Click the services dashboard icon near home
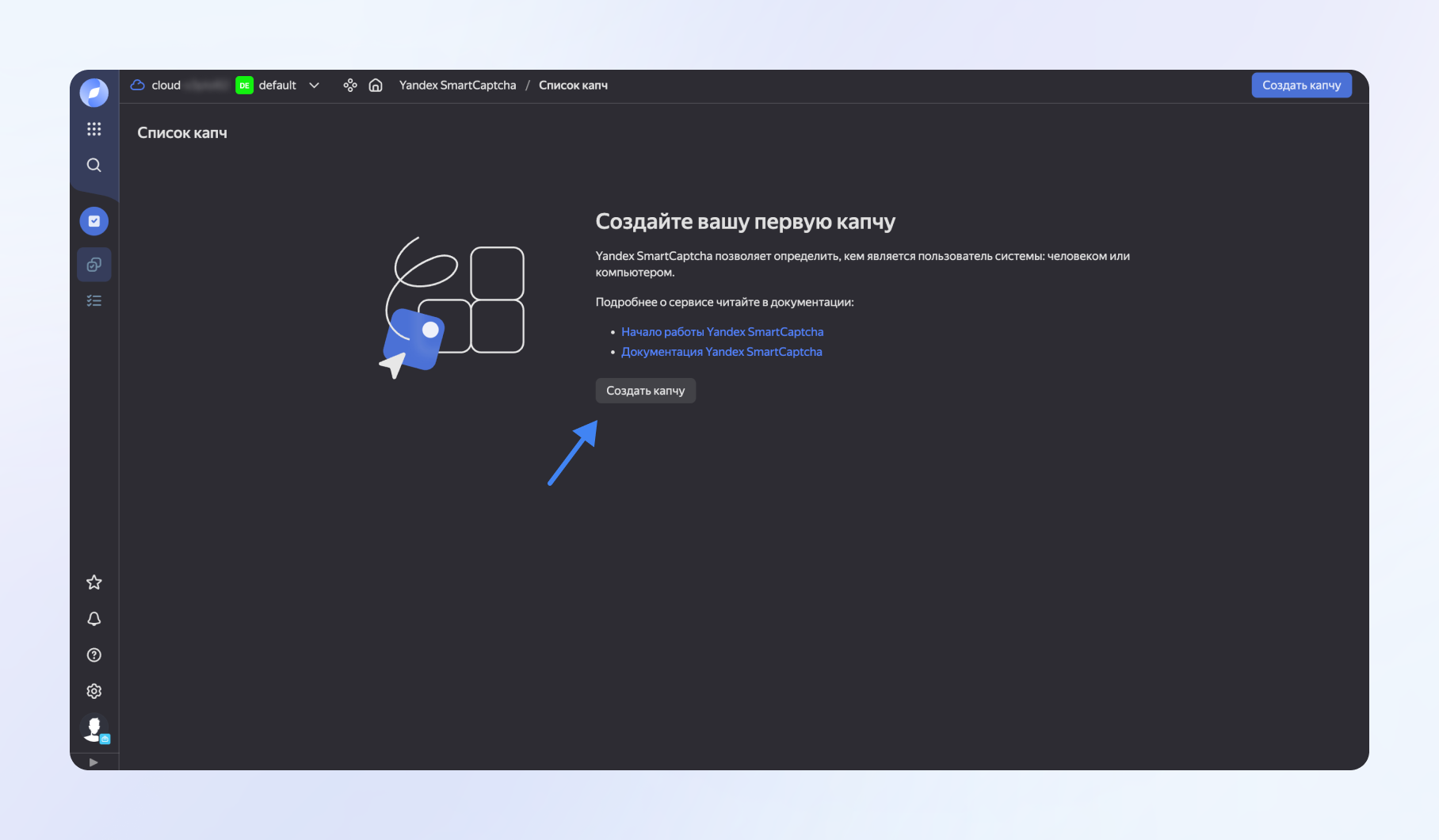 [x=350, y=86]
